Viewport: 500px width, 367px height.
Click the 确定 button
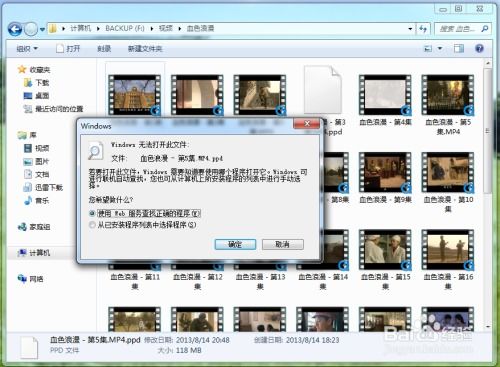[x=235, y=244]
